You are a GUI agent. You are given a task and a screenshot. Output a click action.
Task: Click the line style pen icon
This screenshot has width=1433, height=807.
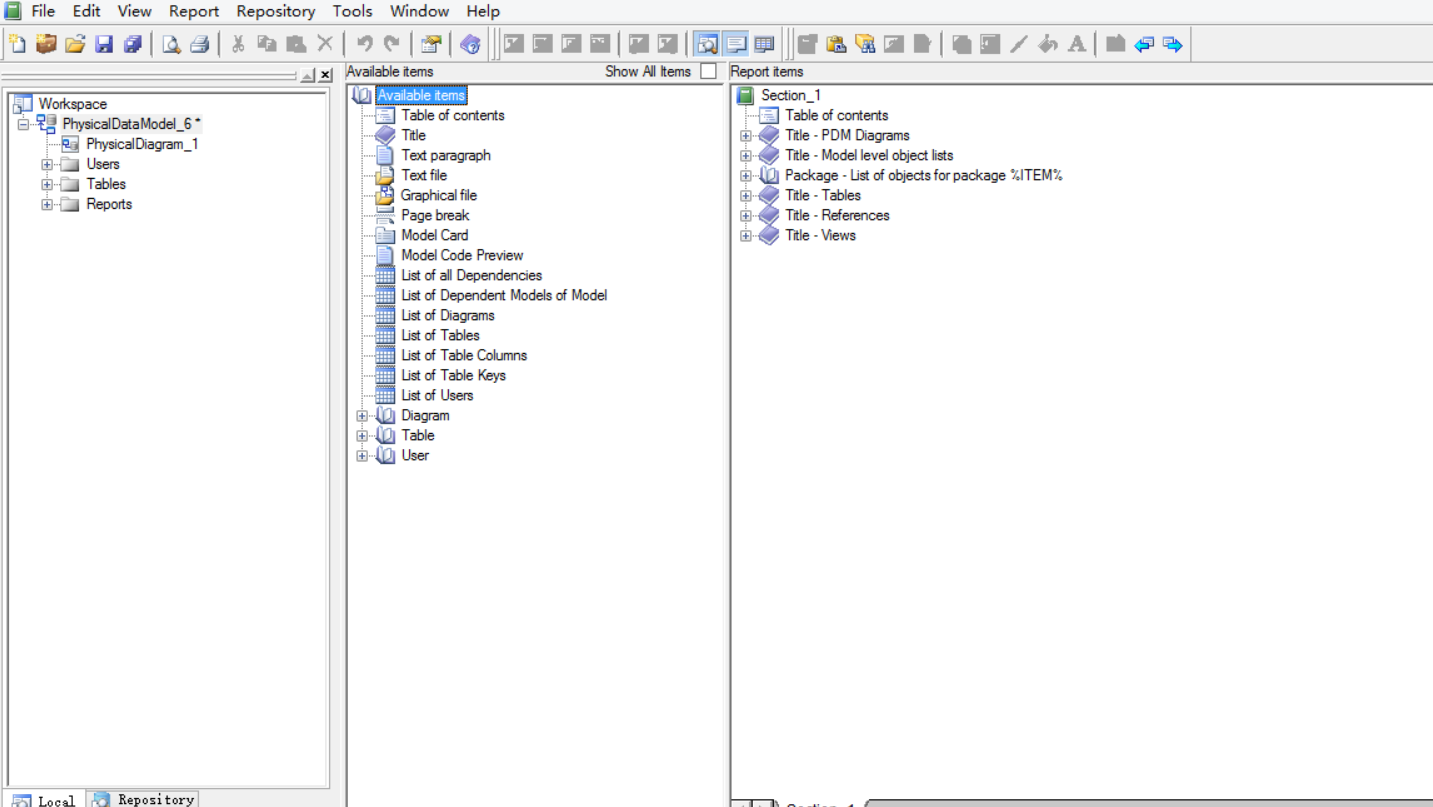coord(1019,44)
